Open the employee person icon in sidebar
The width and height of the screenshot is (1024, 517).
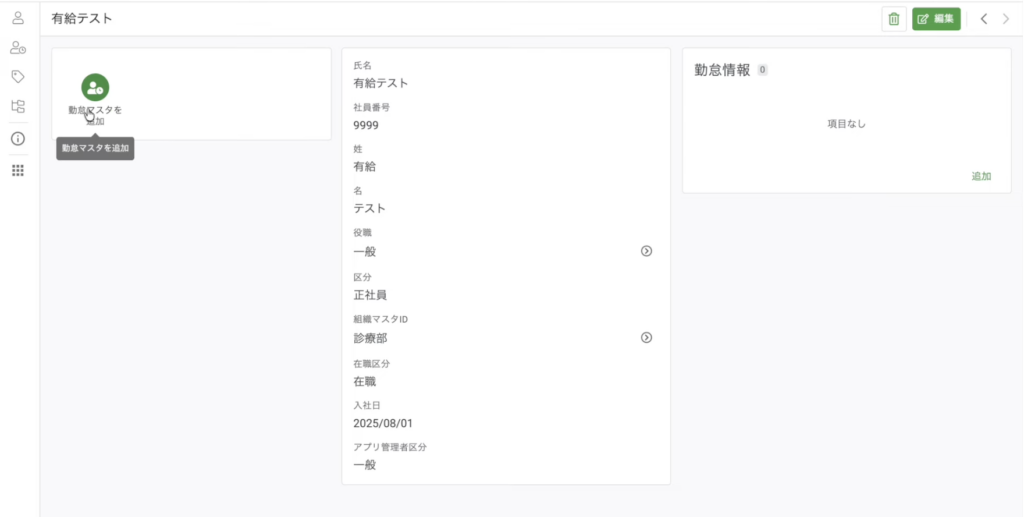(18, 17)
